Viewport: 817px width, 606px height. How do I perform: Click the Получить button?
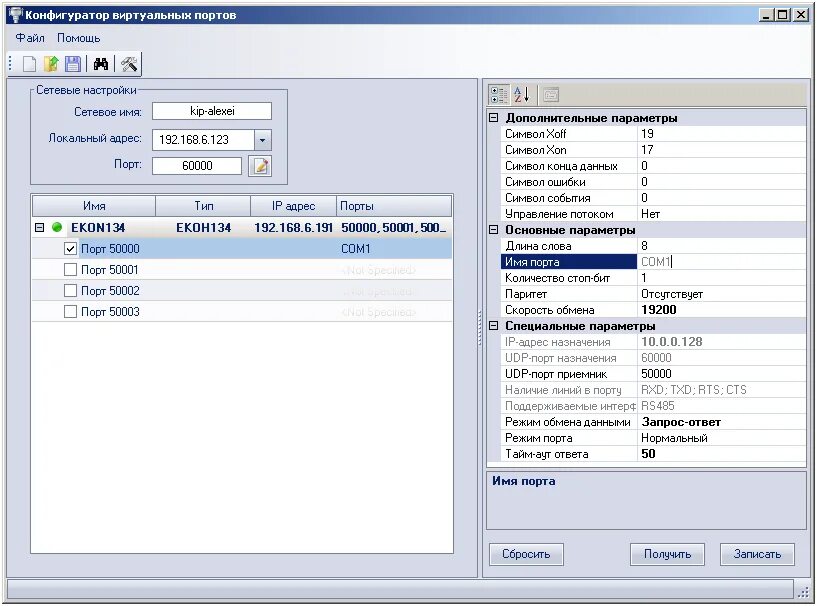[667, 554]
